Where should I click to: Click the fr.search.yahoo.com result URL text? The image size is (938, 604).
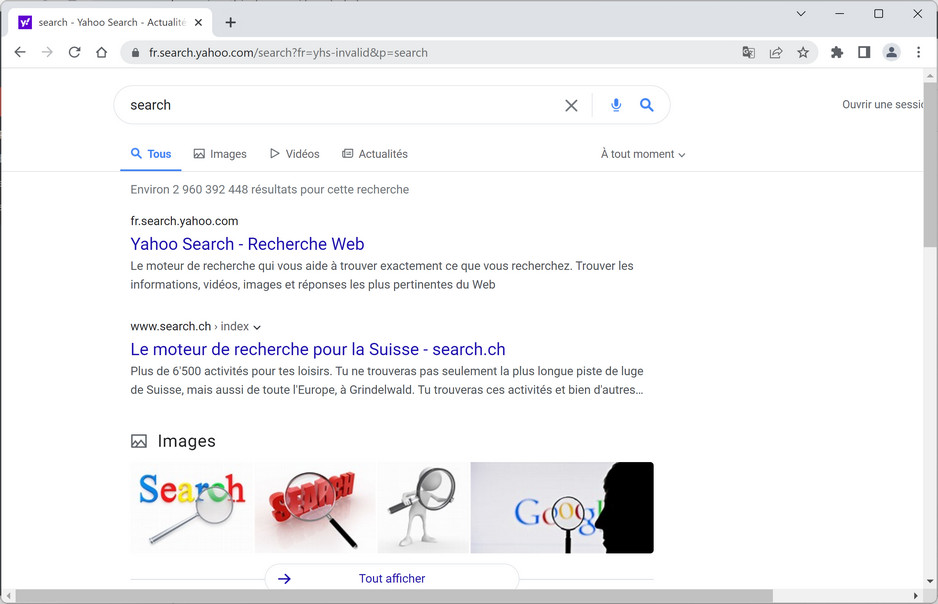(184, 221)
